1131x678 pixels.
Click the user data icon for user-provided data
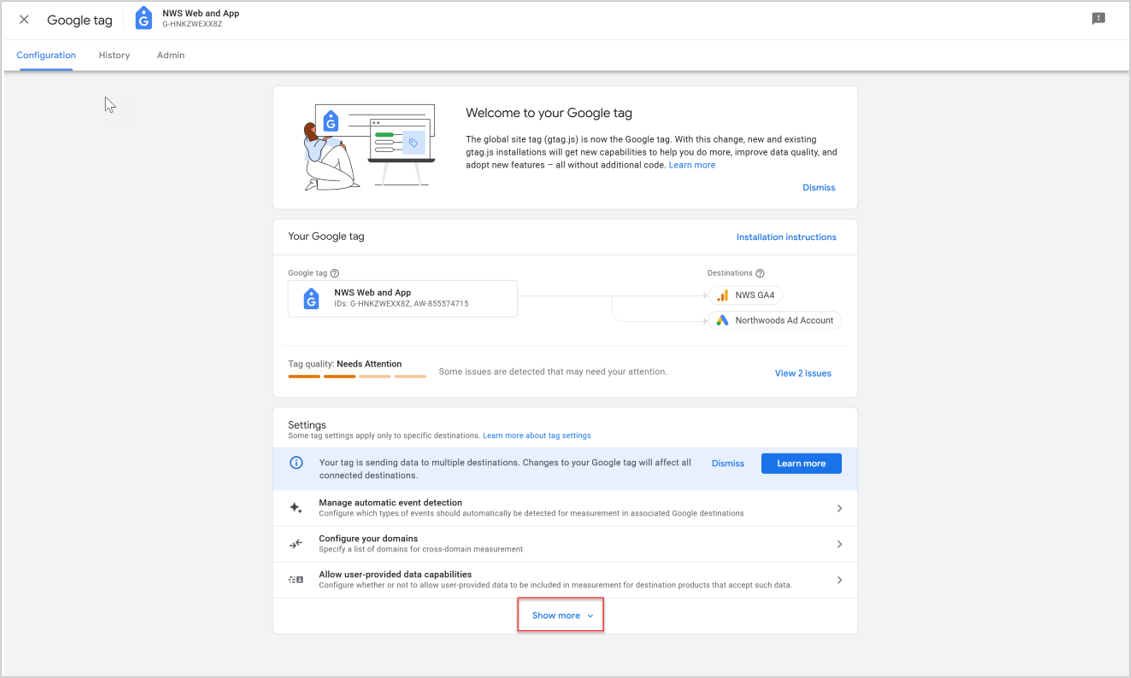296,580
